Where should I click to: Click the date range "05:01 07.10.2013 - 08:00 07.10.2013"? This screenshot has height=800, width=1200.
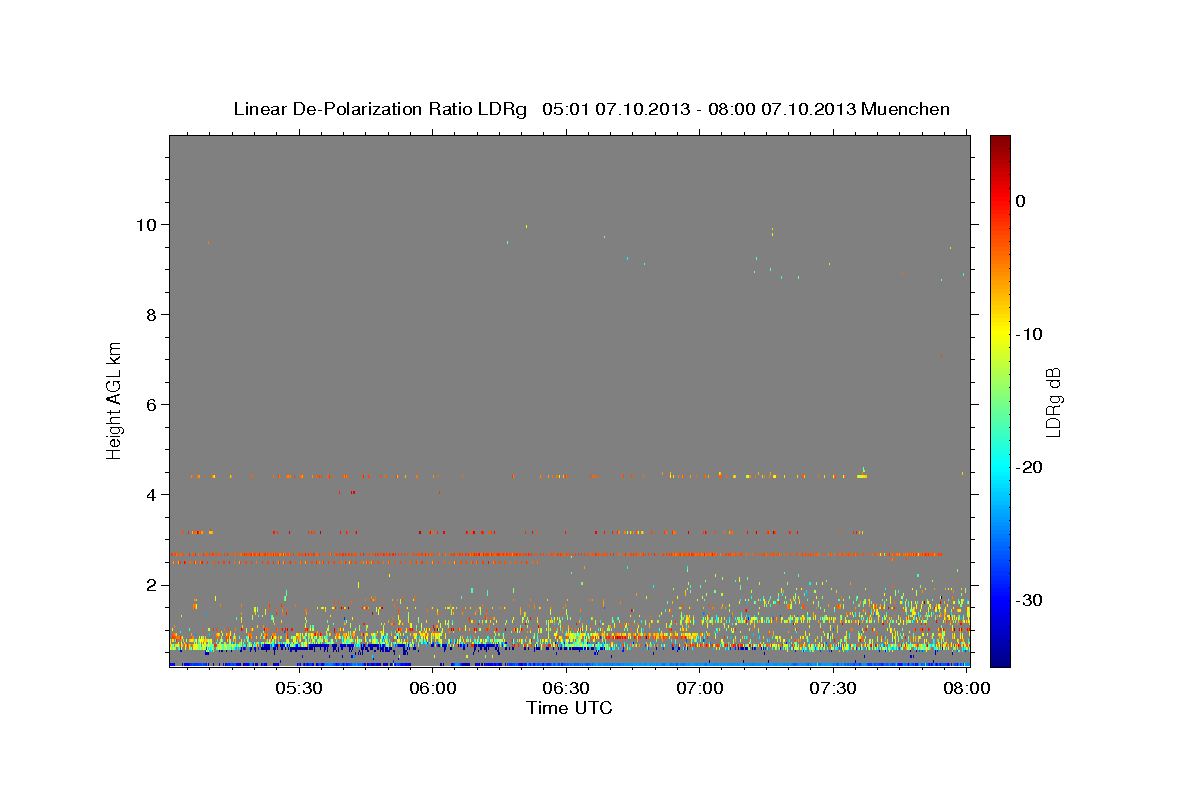698,109
